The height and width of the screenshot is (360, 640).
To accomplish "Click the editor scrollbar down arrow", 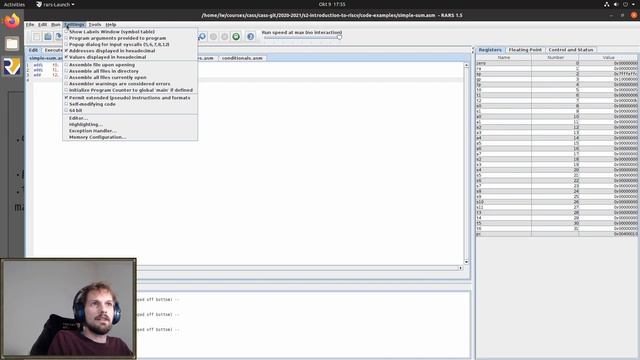I will tap(466, 262).
